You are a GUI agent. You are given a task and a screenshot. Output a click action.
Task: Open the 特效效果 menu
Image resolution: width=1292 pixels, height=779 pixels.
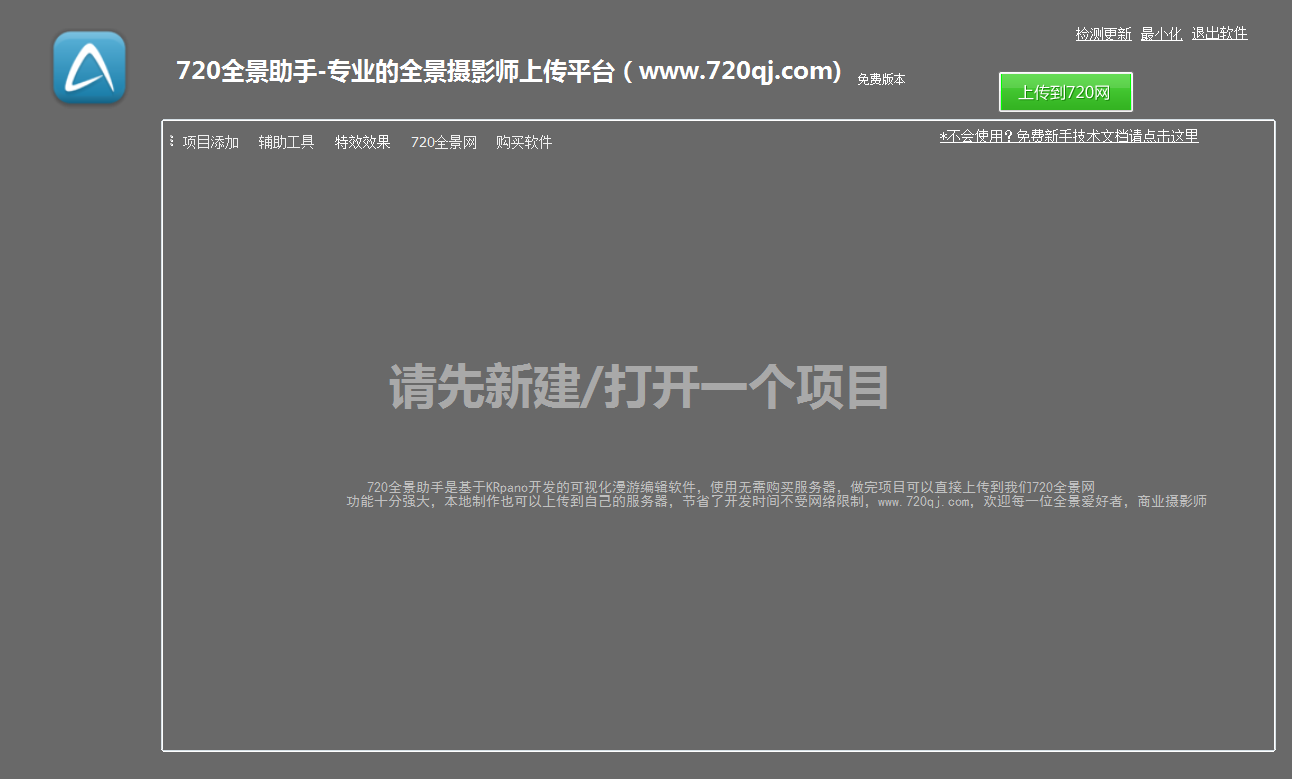[362, 141]
